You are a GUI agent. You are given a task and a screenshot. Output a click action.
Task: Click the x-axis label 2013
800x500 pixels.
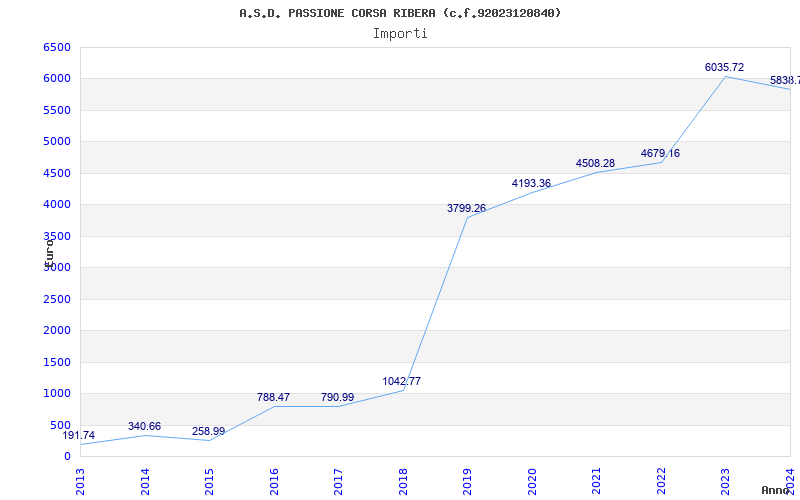81,482
